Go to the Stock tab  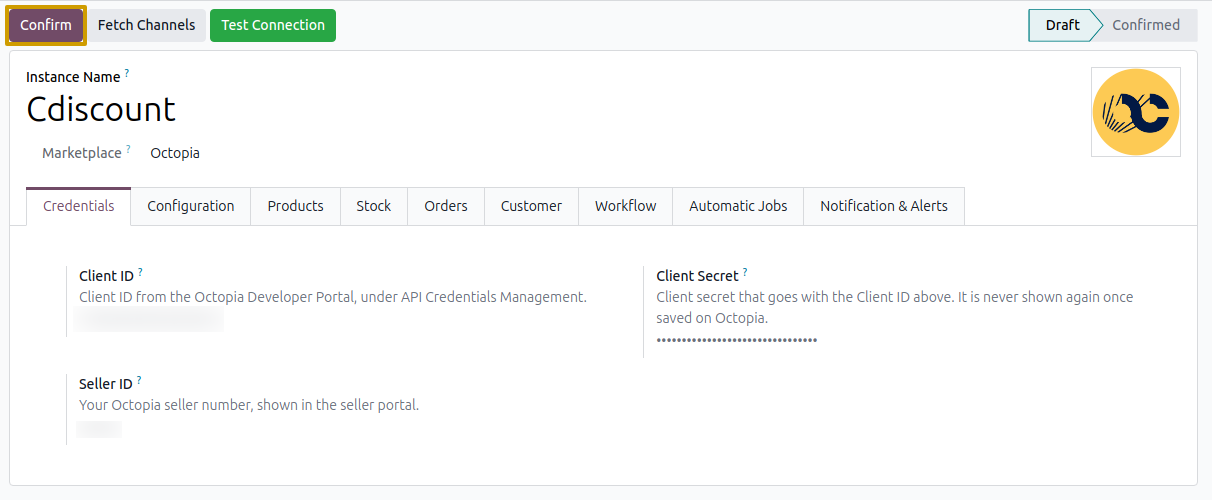(x=374, y=206)
